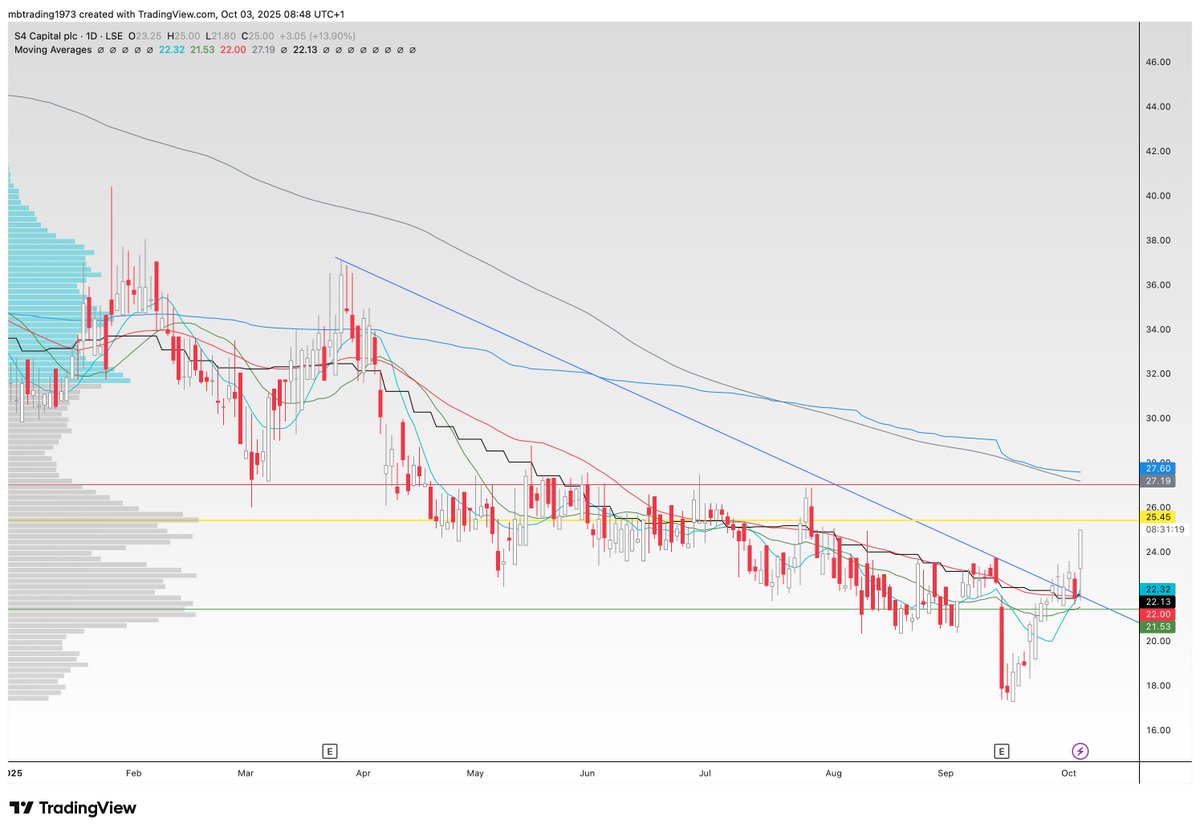This screenshot has width=1200, height=832.
Task: Click the blue 27.60 price scale label
Action: (1157, 468)
